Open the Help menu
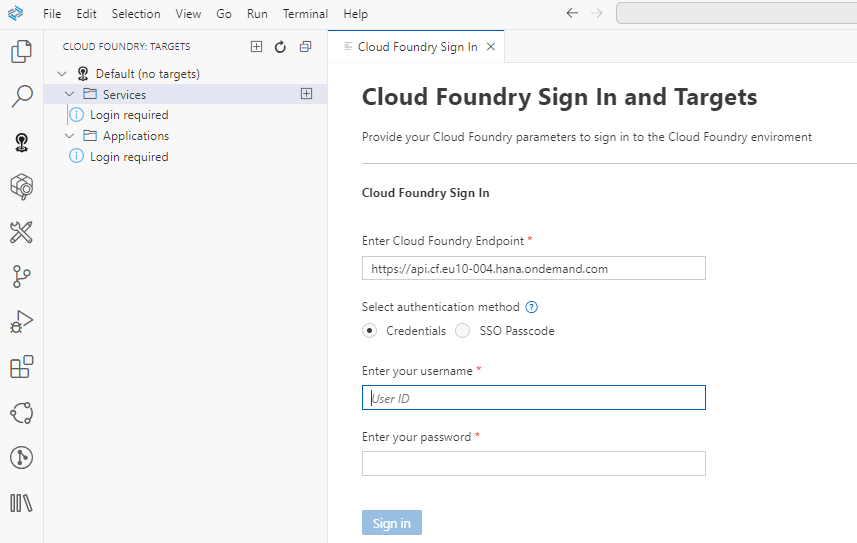The height and width of the screenshot is (543, 857). click(355, 14)
